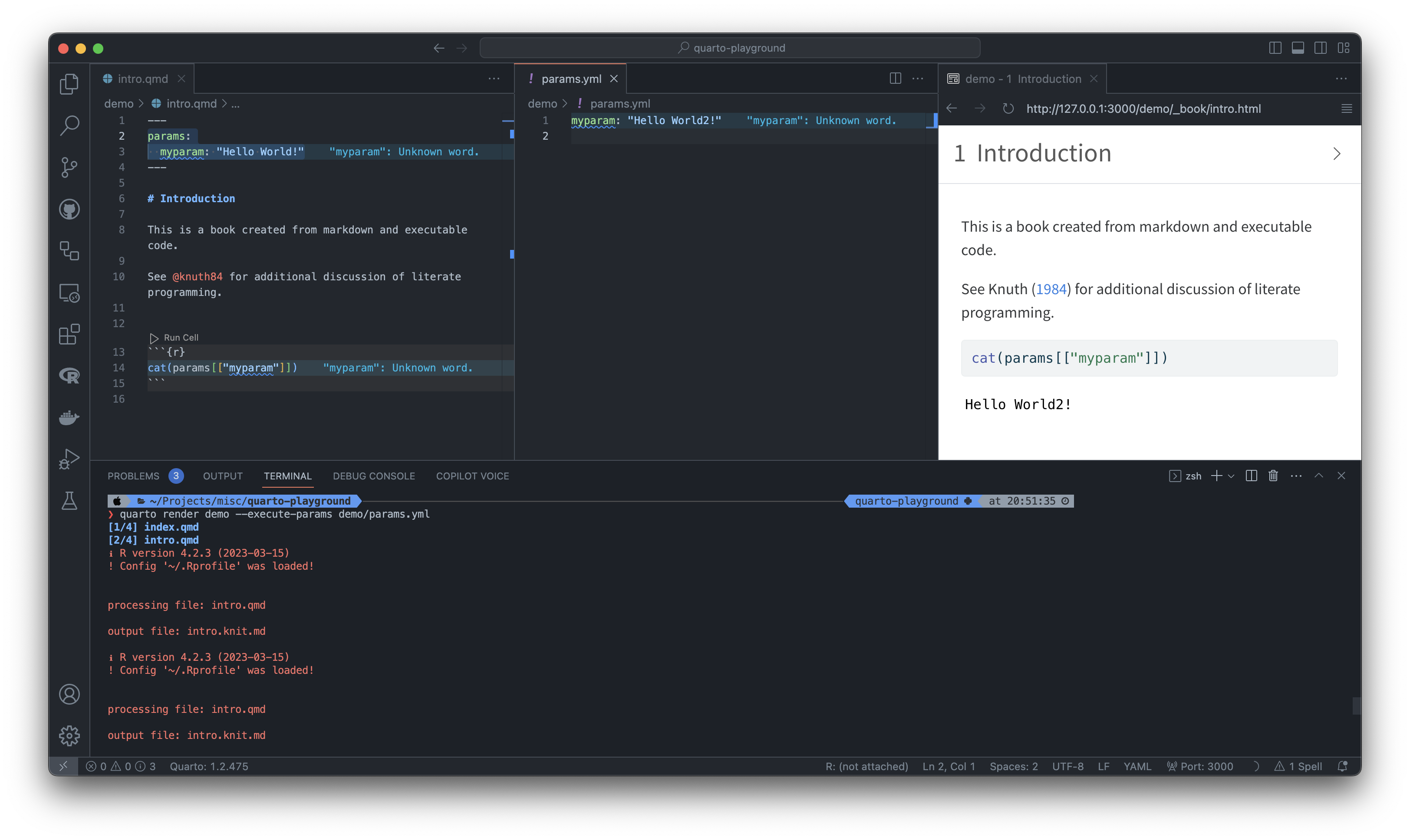Open the COPILOT VOICE panel tab
Viewport: 1410px width, 840px height.
(x=472, y=476)
